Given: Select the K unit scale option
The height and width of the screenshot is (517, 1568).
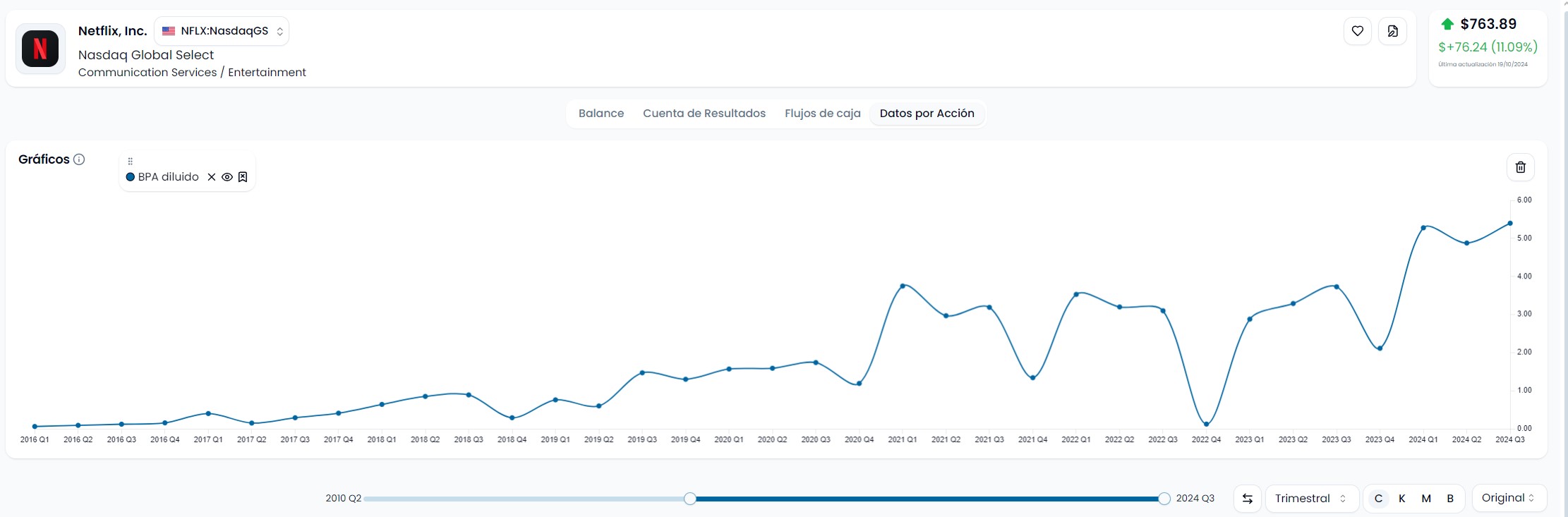Looking at the screenshot, I should coord(1401,499).
